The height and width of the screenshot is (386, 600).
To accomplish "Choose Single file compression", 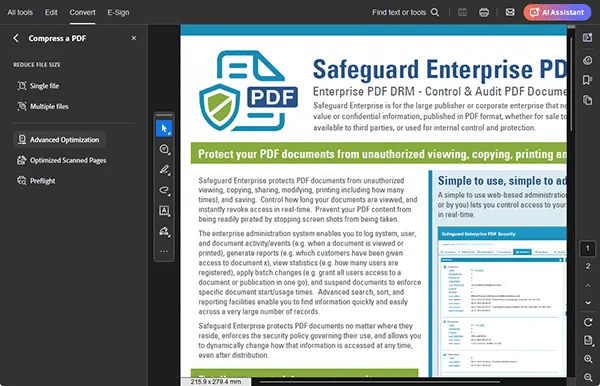I will (x=38, y=86).
